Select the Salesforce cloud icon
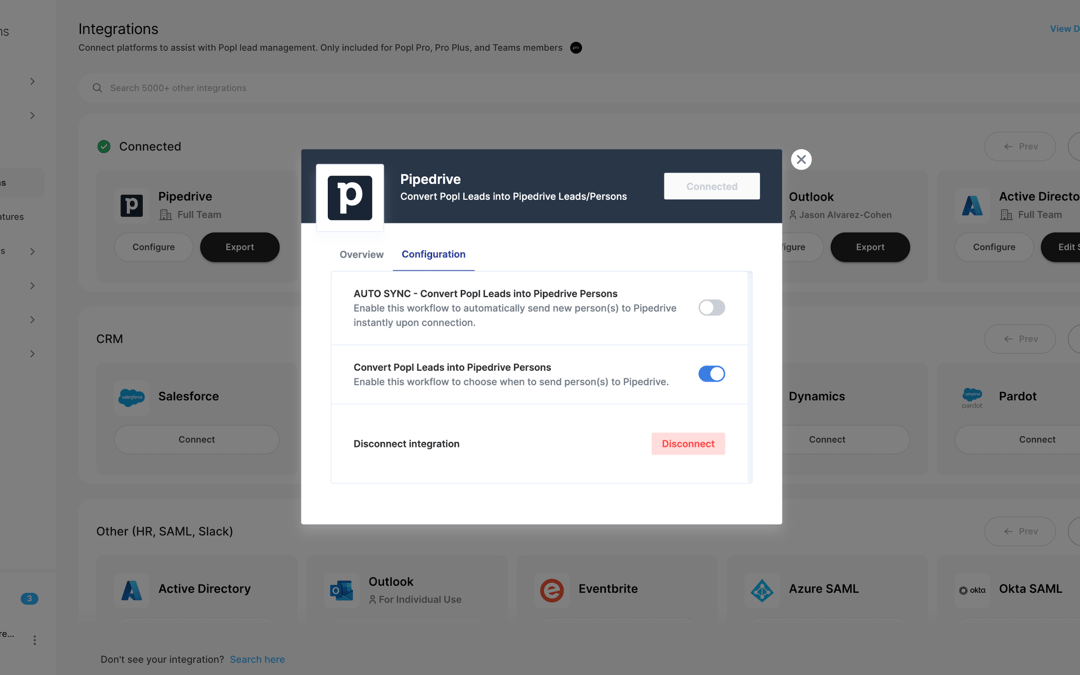 pyautogui.click(x=131, y=397)
